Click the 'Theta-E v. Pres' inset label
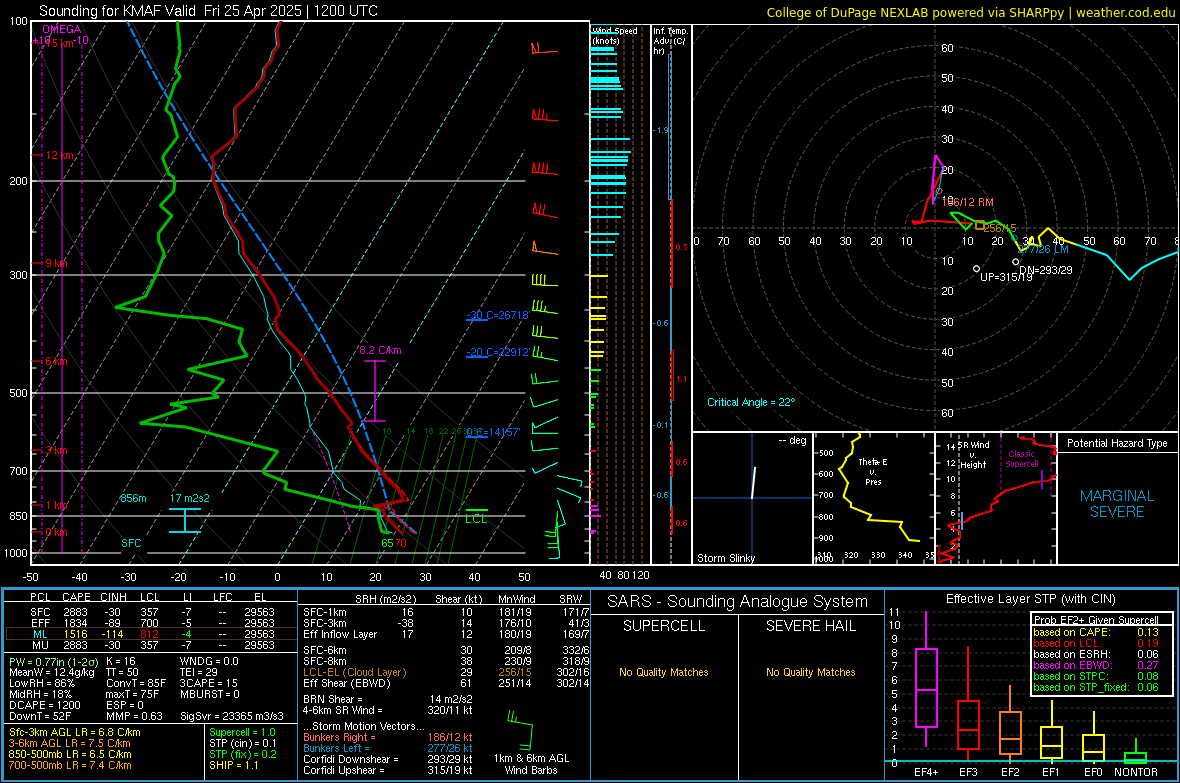 click(873, 471)
